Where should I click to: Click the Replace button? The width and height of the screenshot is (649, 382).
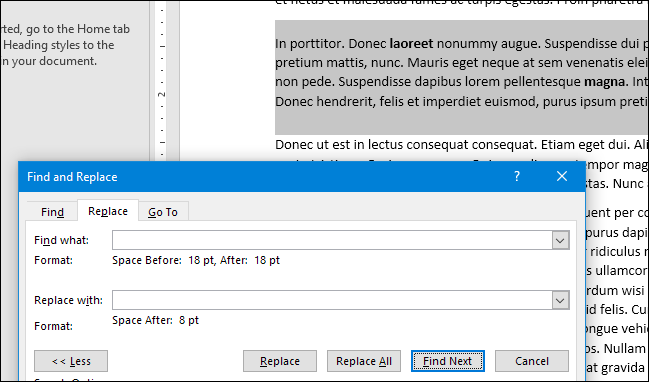coord(280,361)
